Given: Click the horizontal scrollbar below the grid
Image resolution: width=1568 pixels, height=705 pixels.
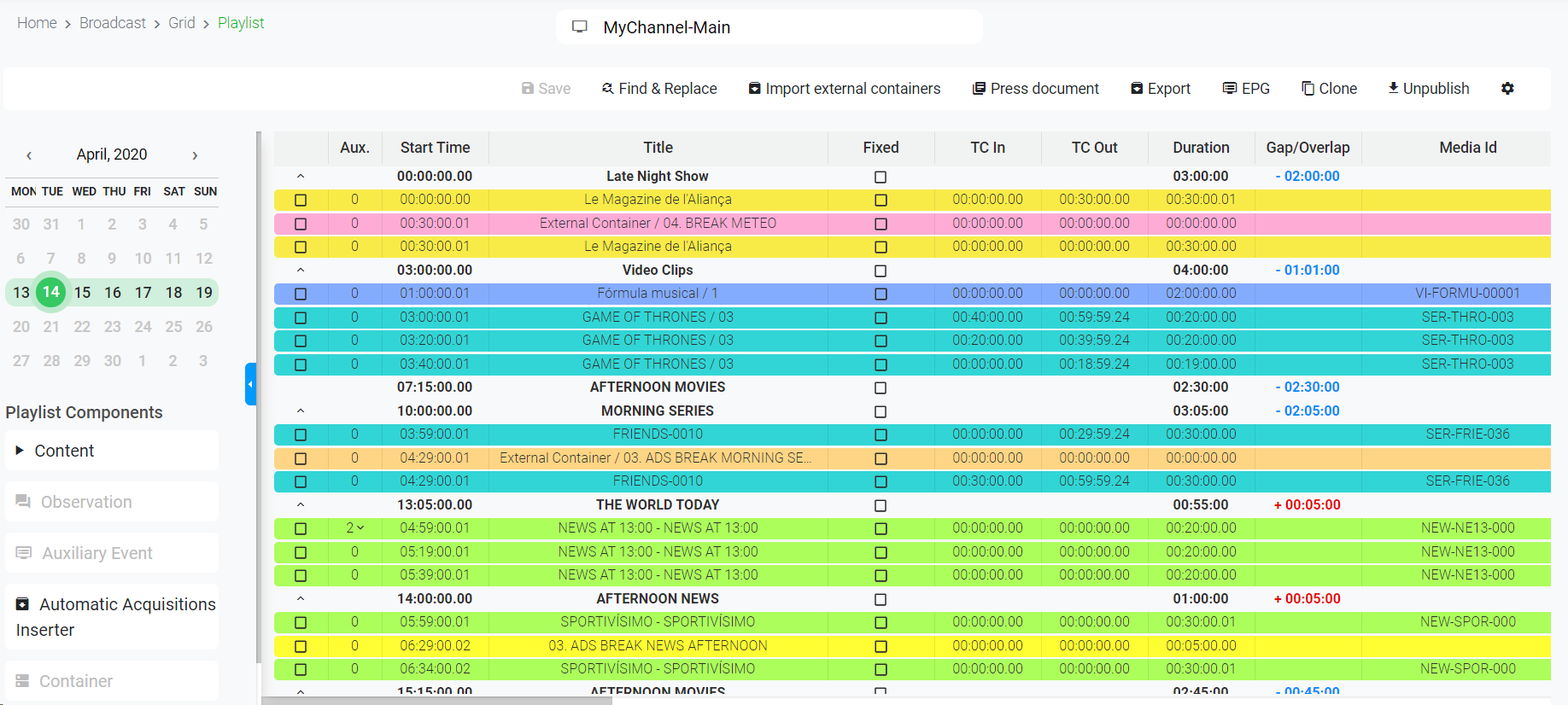Looking at the screenshot, I should (x=437, y=701).
